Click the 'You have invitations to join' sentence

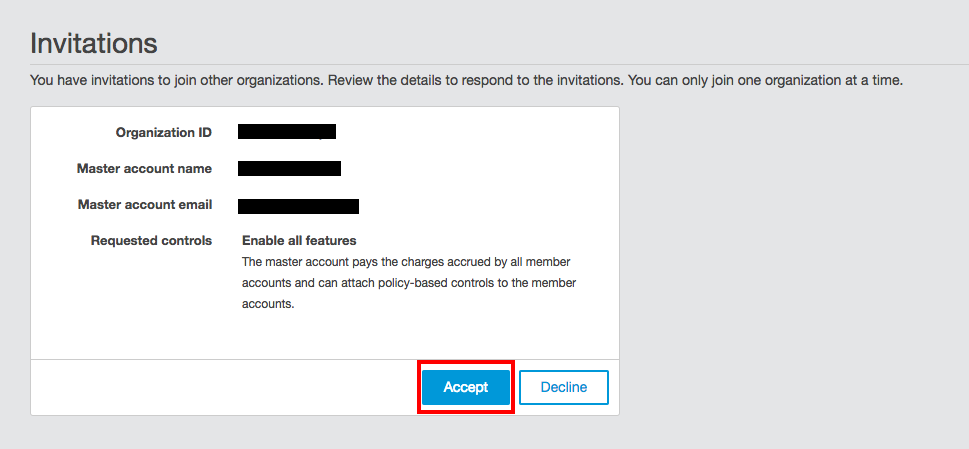pyautogui.click(x=176, y=80)
